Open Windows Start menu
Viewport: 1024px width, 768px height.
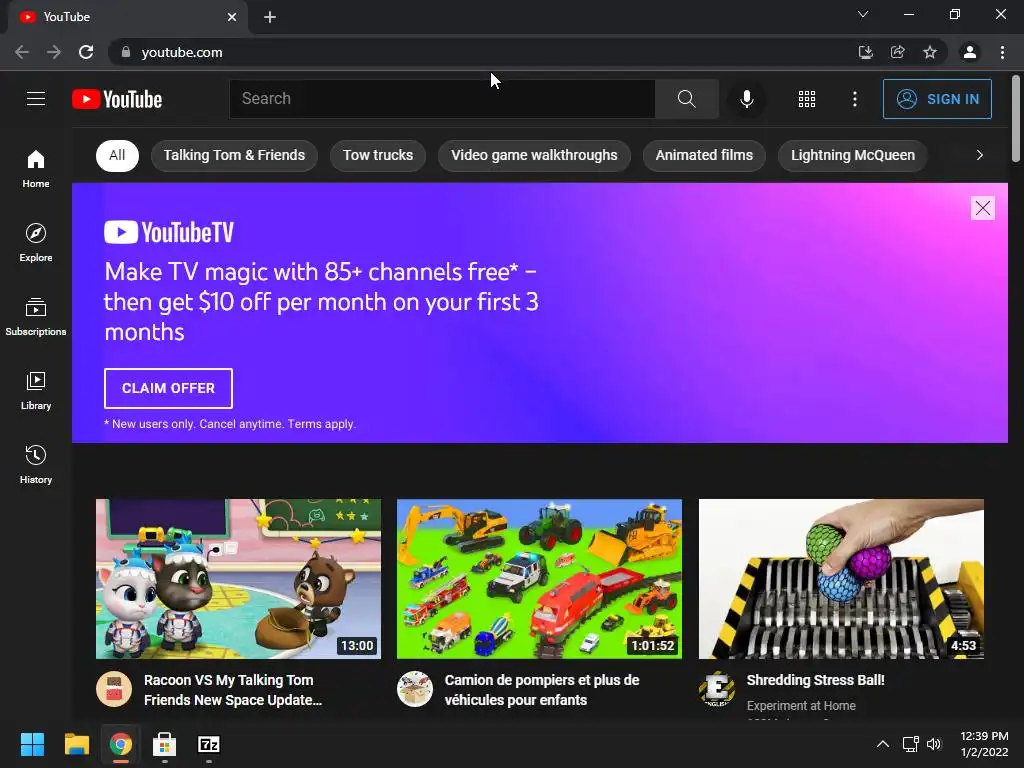point(32,744)
